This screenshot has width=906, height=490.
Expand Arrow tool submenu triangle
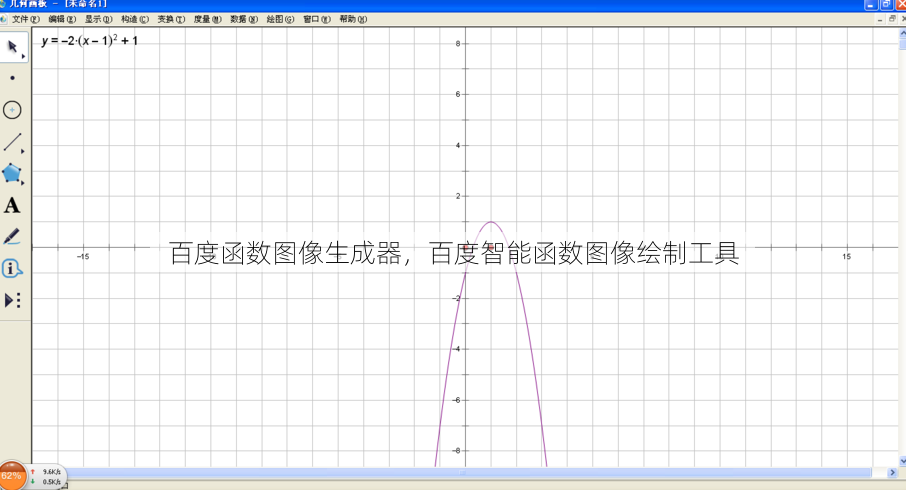click(x=23, y=56)
